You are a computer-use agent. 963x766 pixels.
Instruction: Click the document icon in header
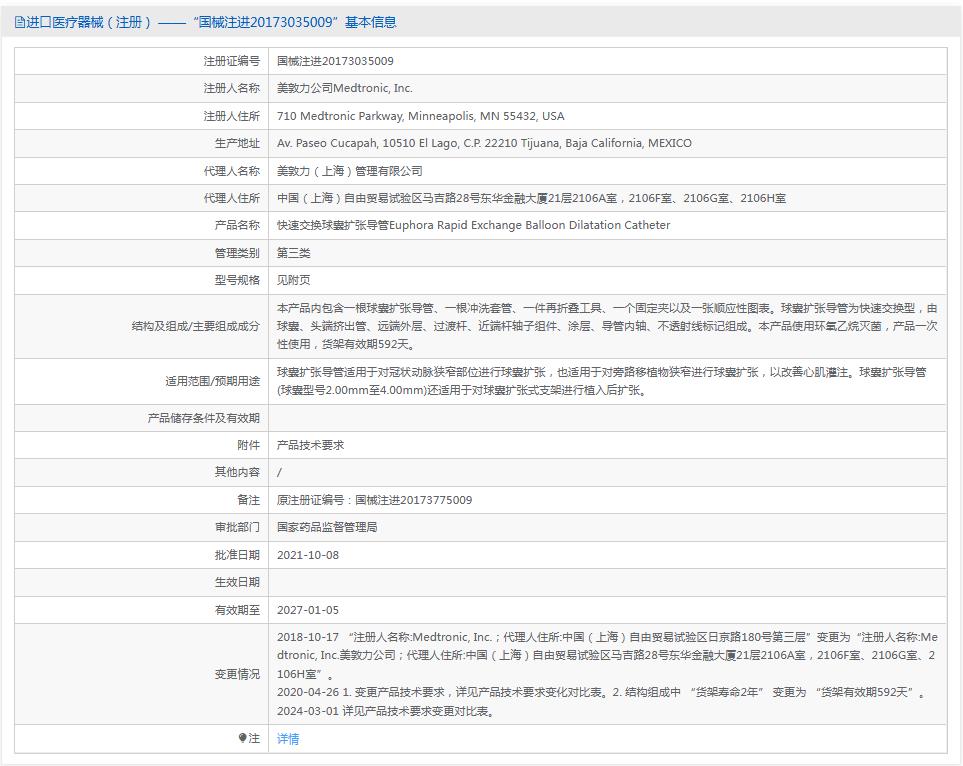(x=19, y=23)
